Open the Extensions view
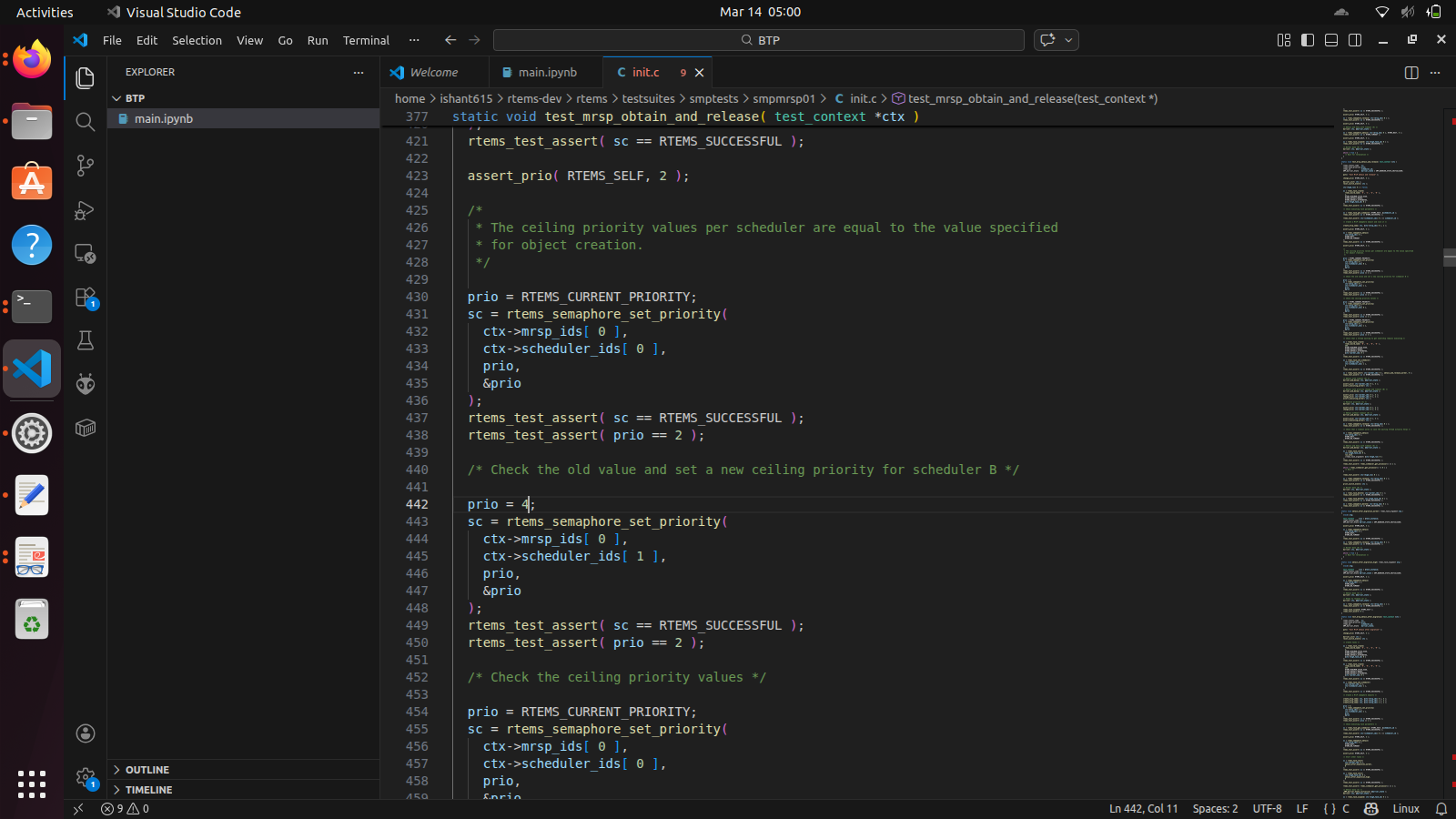Screen dimensions: 1456x819 click(x=85, y=298)
